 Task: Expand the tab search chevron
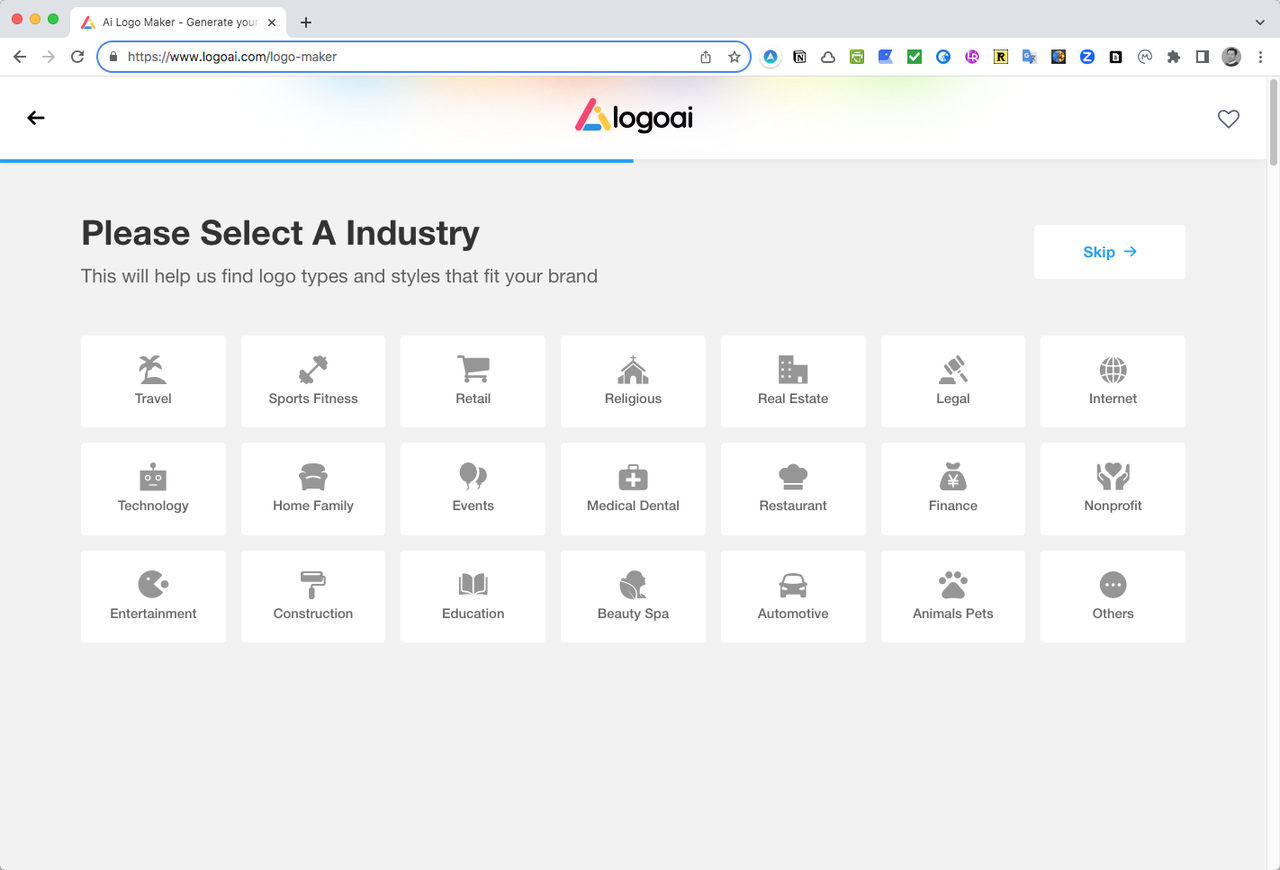coord(1259,22)
